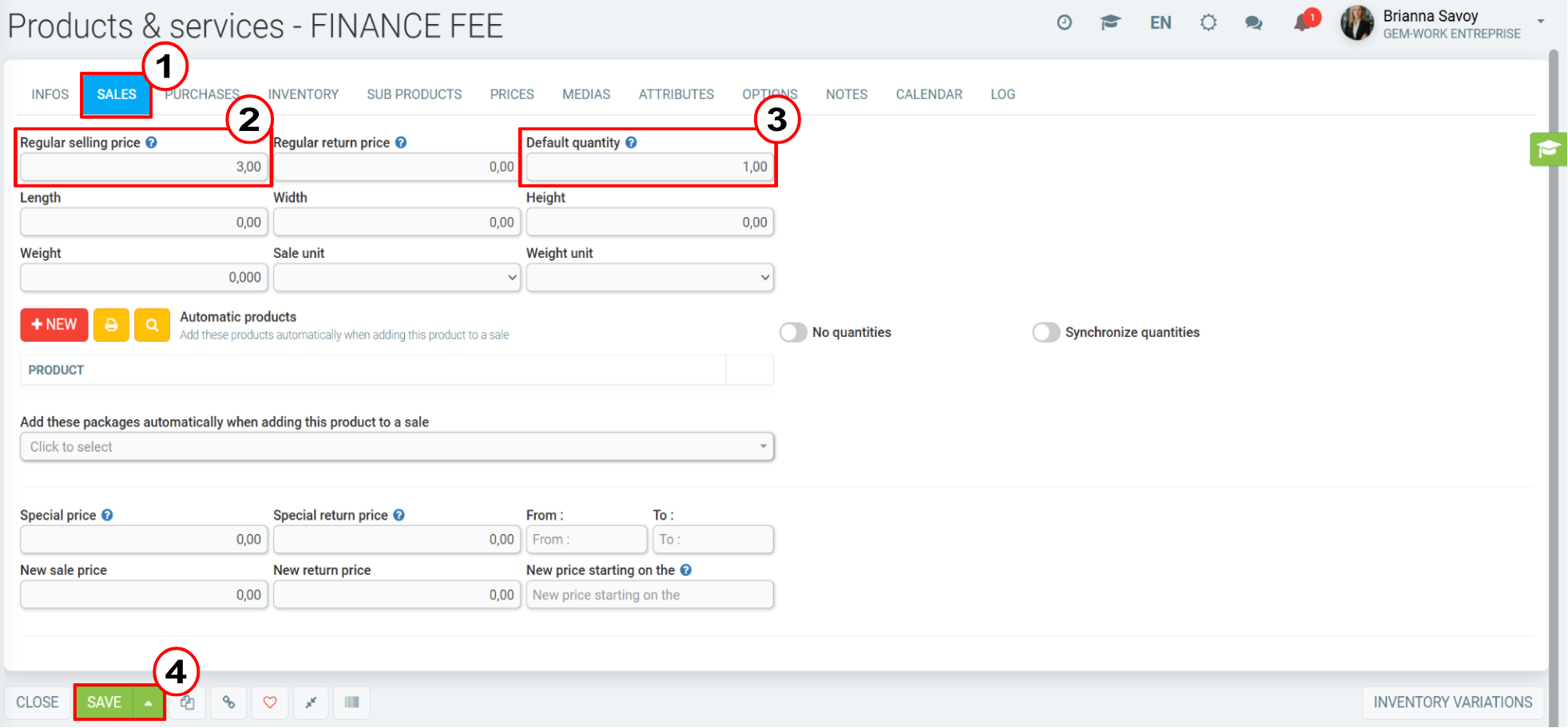Click the To date field
Image resolution: width=1568 pixels, height=728 pixels.
(x=713, y=540)
